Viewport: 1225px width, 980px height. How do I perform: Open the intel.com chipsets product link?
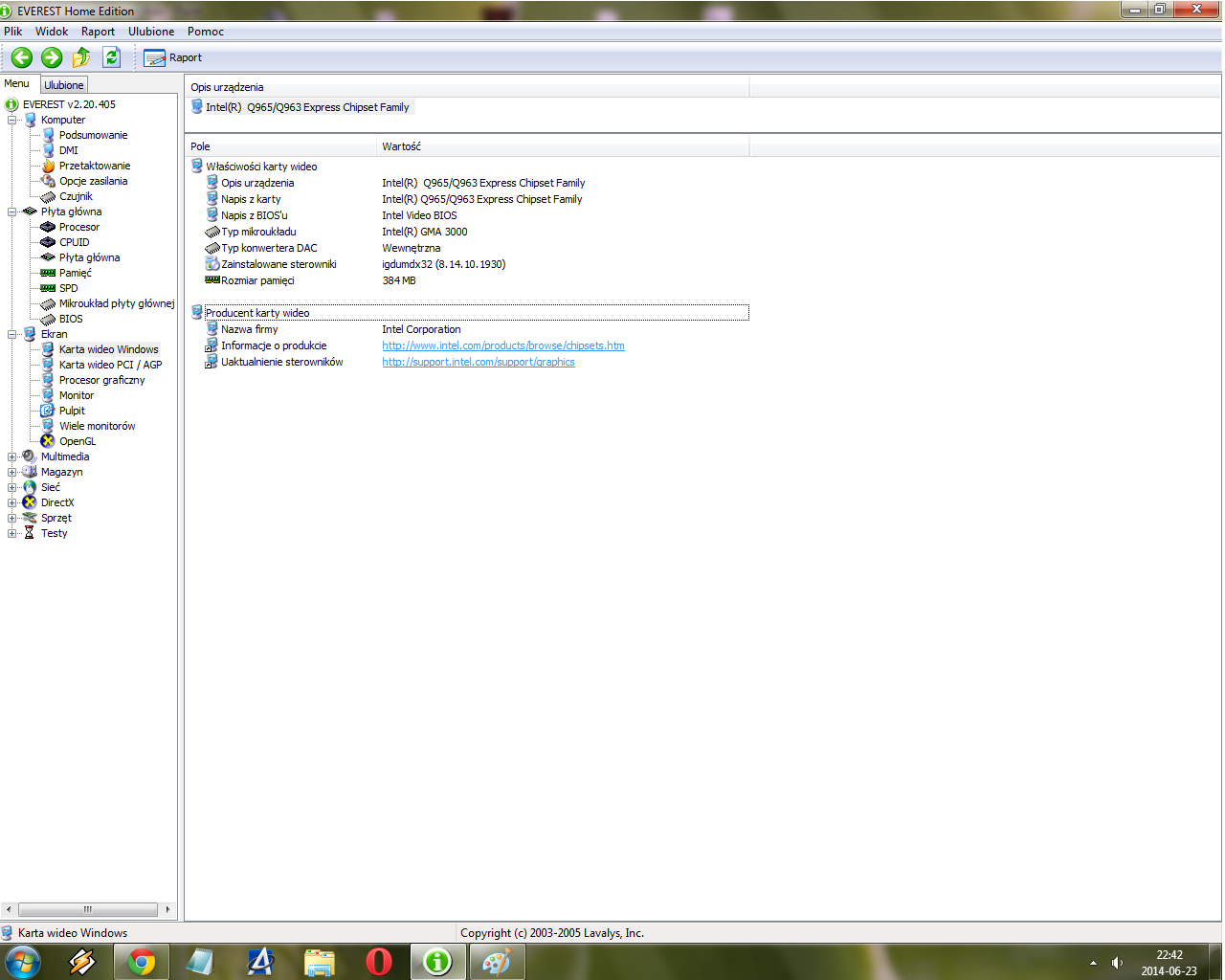click(503, 345)
